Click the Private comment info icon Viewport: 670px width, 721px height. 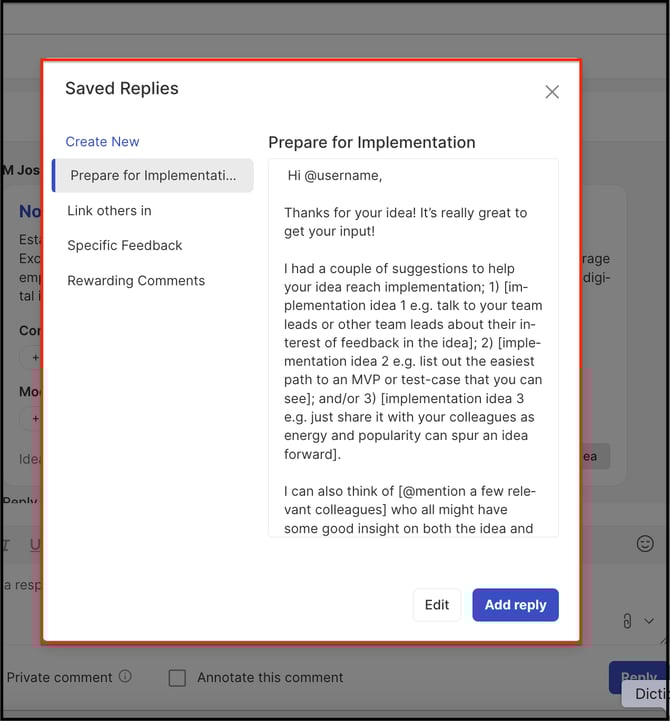coord(125,676)
